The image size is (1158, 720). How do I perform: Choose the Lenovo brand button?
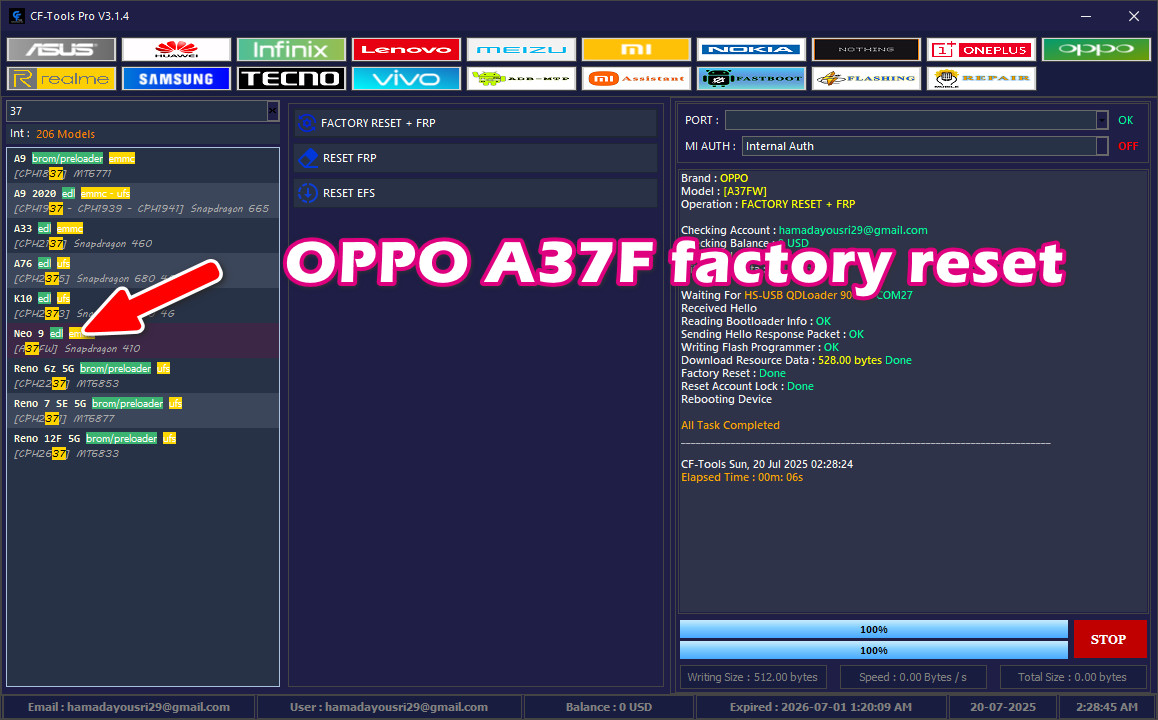406,49
